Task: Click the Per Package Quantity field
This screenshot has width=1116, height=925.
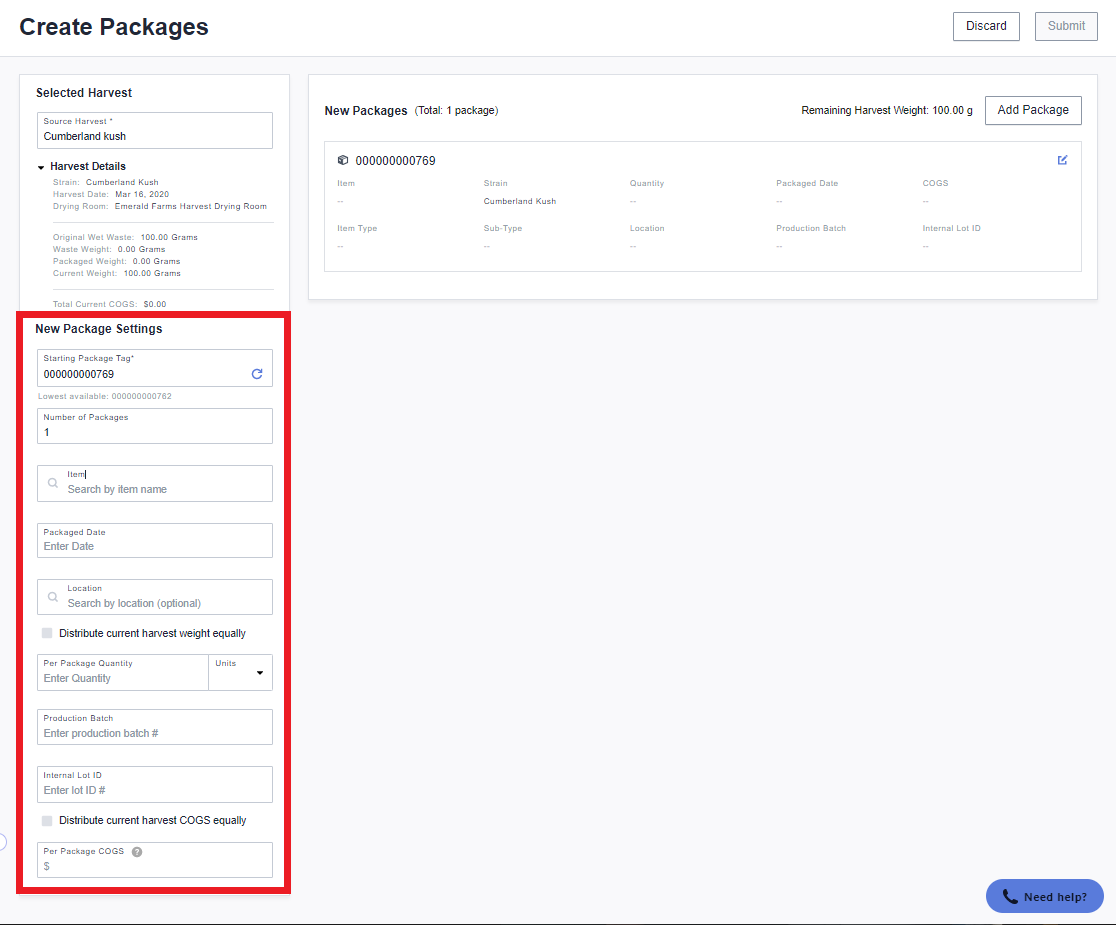Action: (122, 672)
